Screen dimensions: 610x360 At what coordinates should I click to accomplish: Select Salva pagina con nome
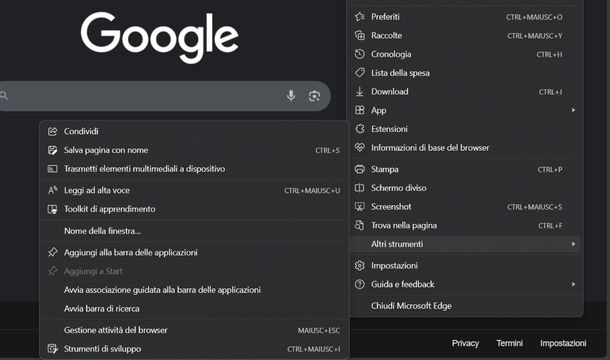195,150
